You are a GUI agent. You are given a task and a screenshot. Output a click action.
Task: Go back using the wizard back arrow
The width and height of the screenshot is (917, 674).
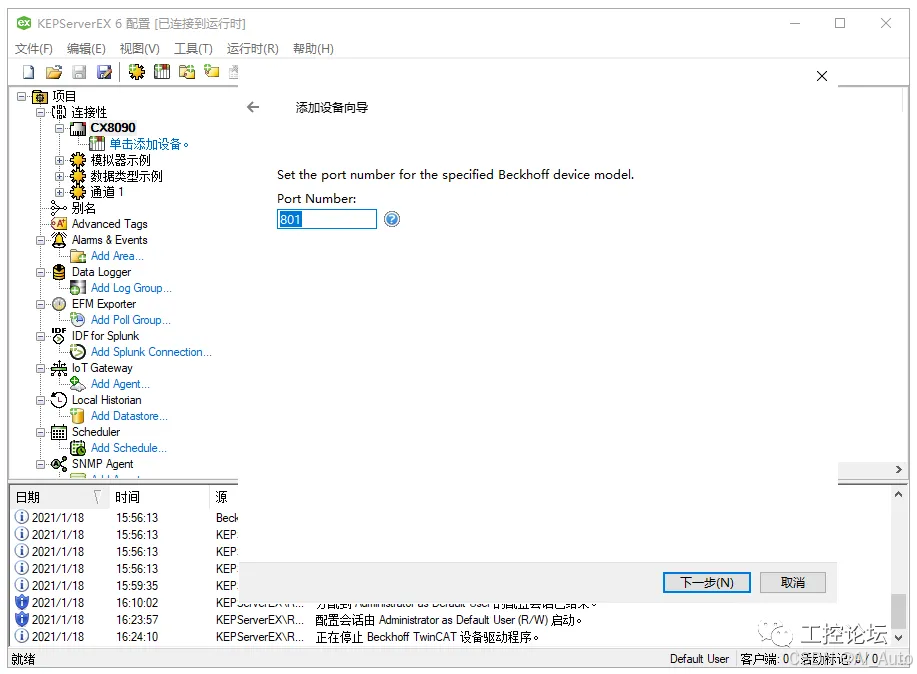(x=253, y=107)
